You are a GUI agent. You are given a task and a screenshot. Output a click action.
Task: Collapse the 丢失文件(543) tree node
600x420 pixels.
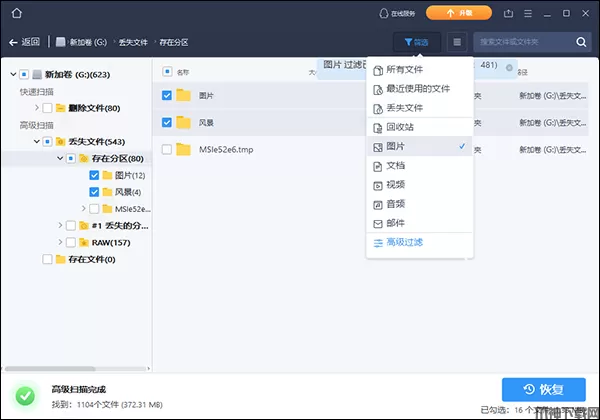pos(35,142)
